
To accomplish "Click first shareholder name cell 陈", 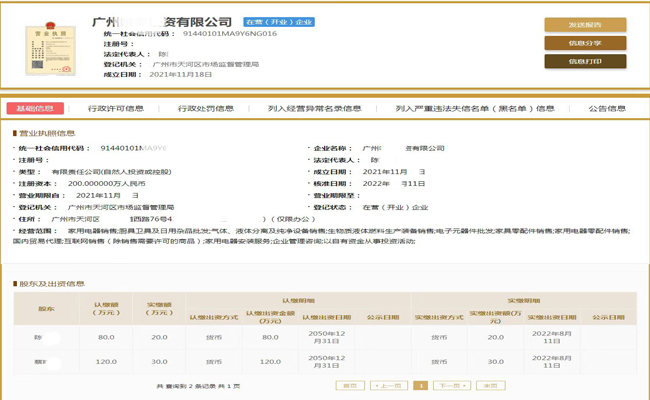I will pyautogui.click(x=46, y=337).
